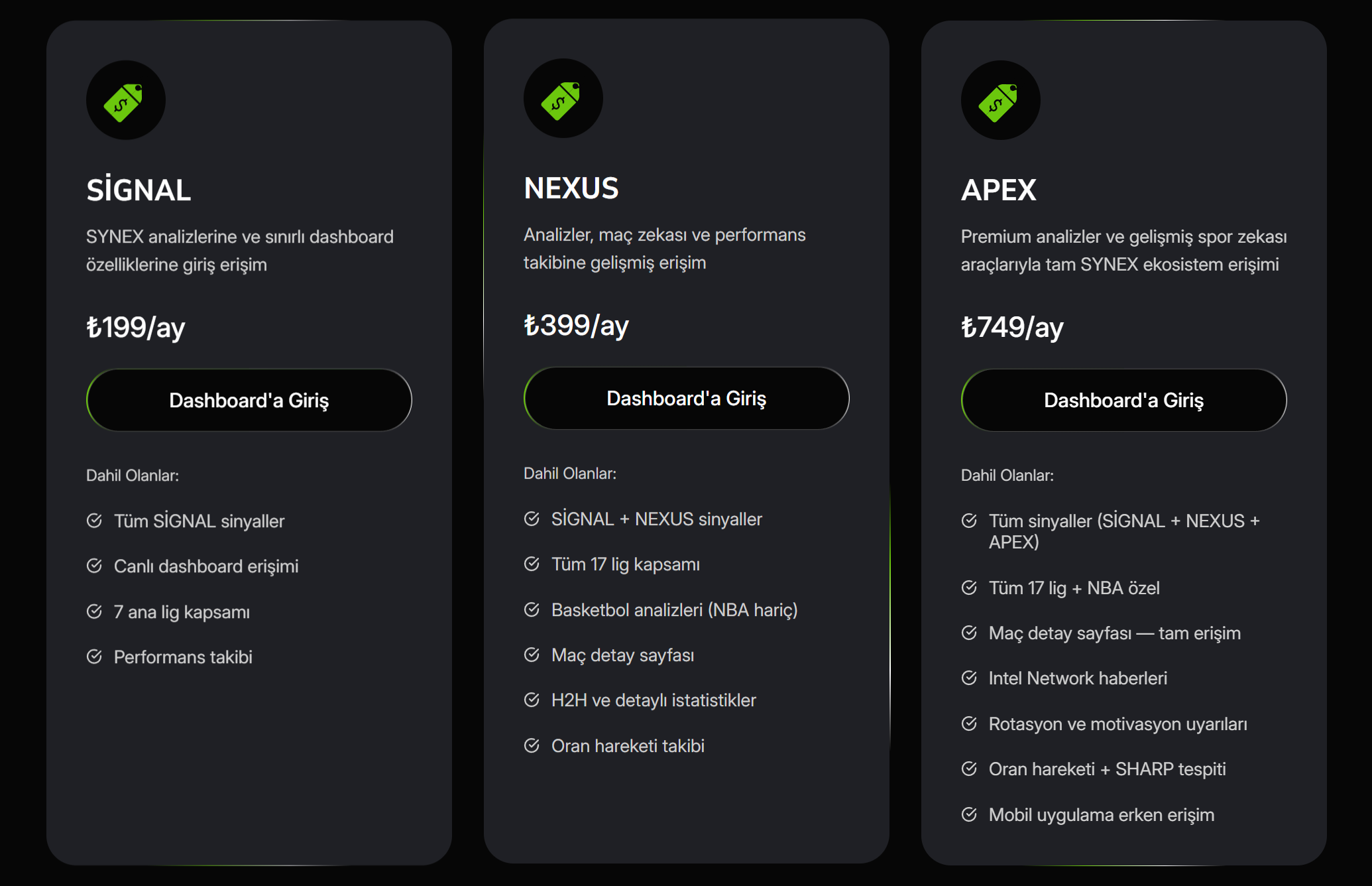Click the NEXUS description starting 'Analizler, maç zekası'
The image size is (1372, 886).
[665, 249]
